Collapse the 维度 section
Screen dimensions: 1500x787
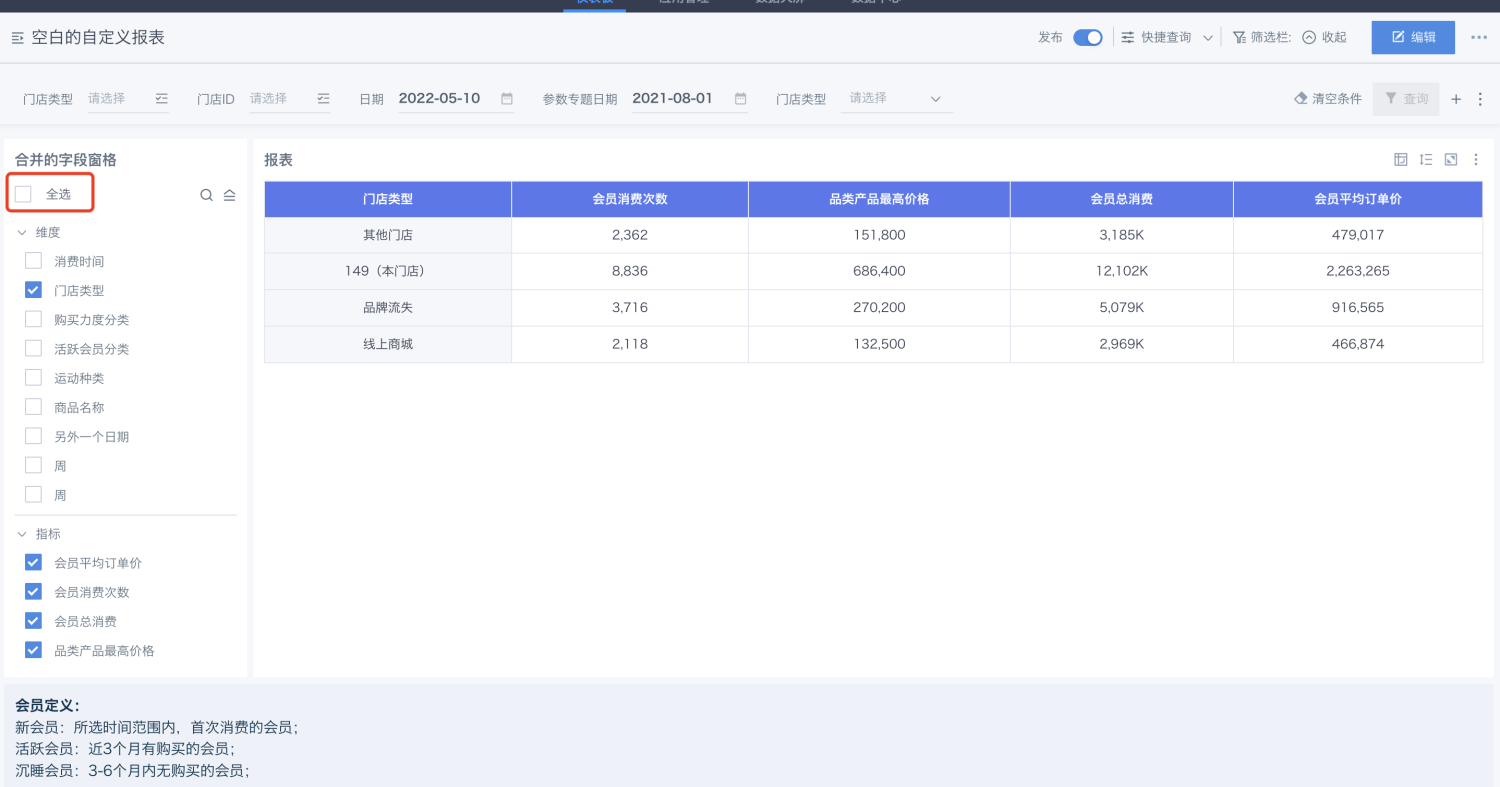[22, 232]
